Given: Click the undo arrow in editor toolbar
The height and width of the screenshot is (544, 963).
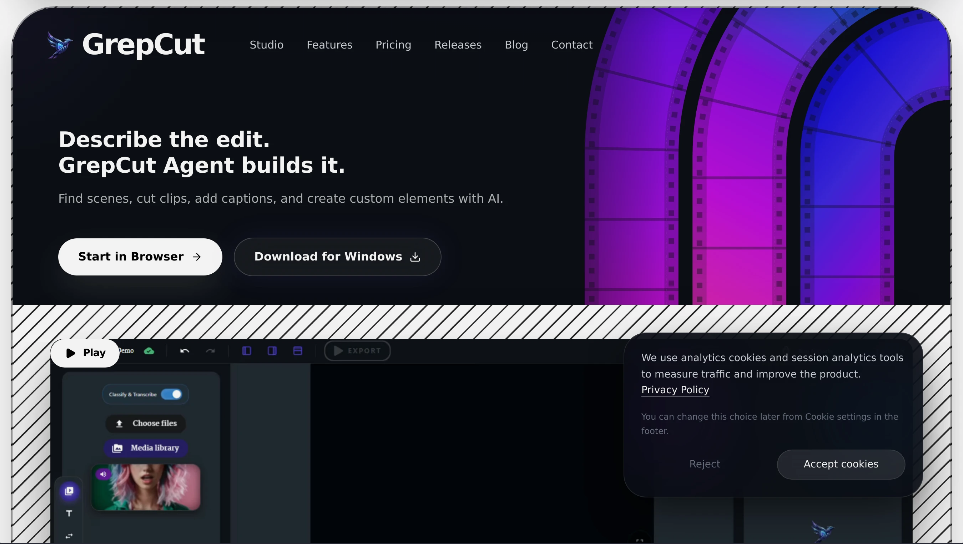Looking at the screenshot, I should 185,351.
